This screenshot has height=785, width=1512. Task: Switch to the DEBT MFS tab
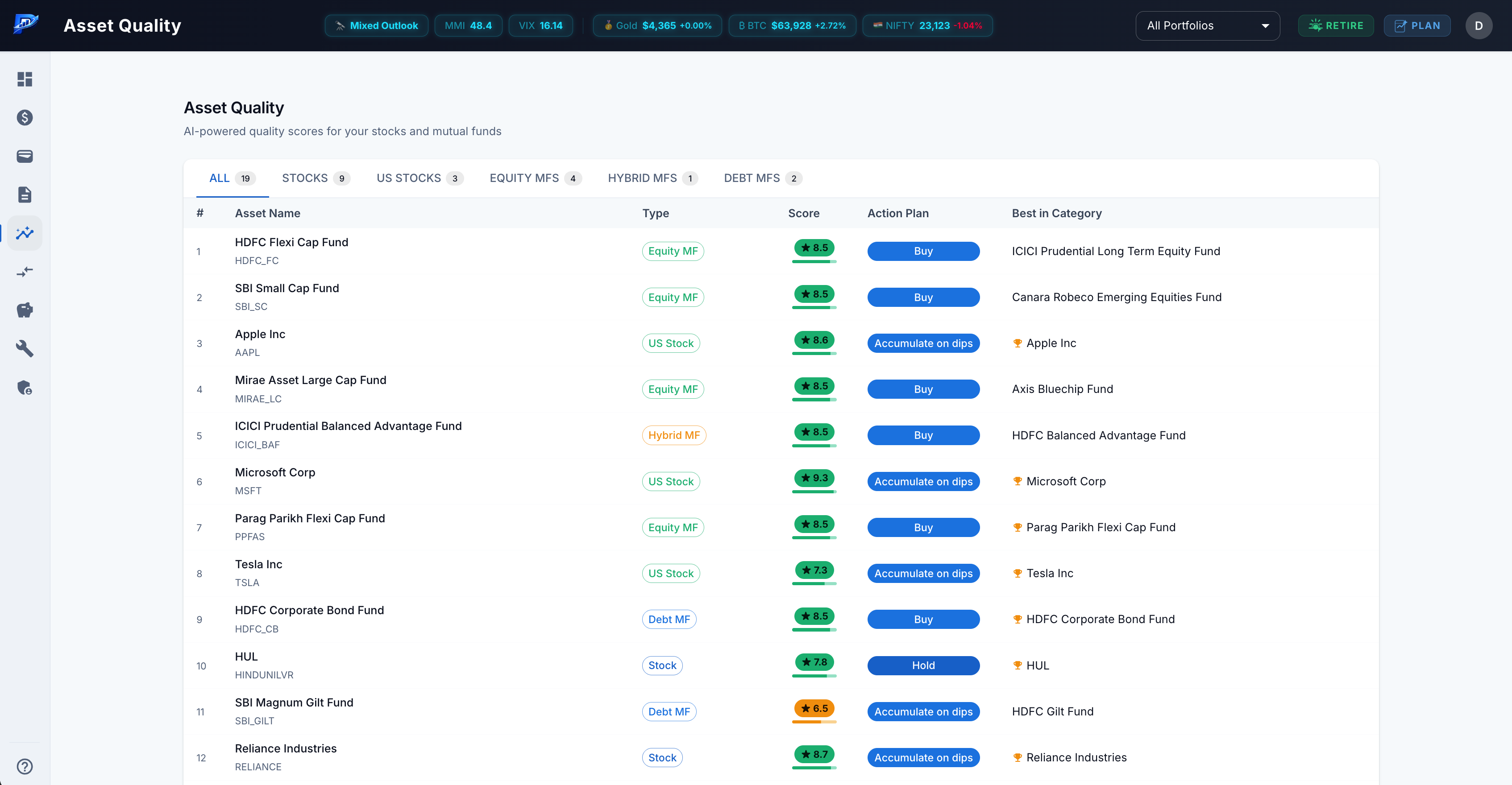click(x=762, y=178)
